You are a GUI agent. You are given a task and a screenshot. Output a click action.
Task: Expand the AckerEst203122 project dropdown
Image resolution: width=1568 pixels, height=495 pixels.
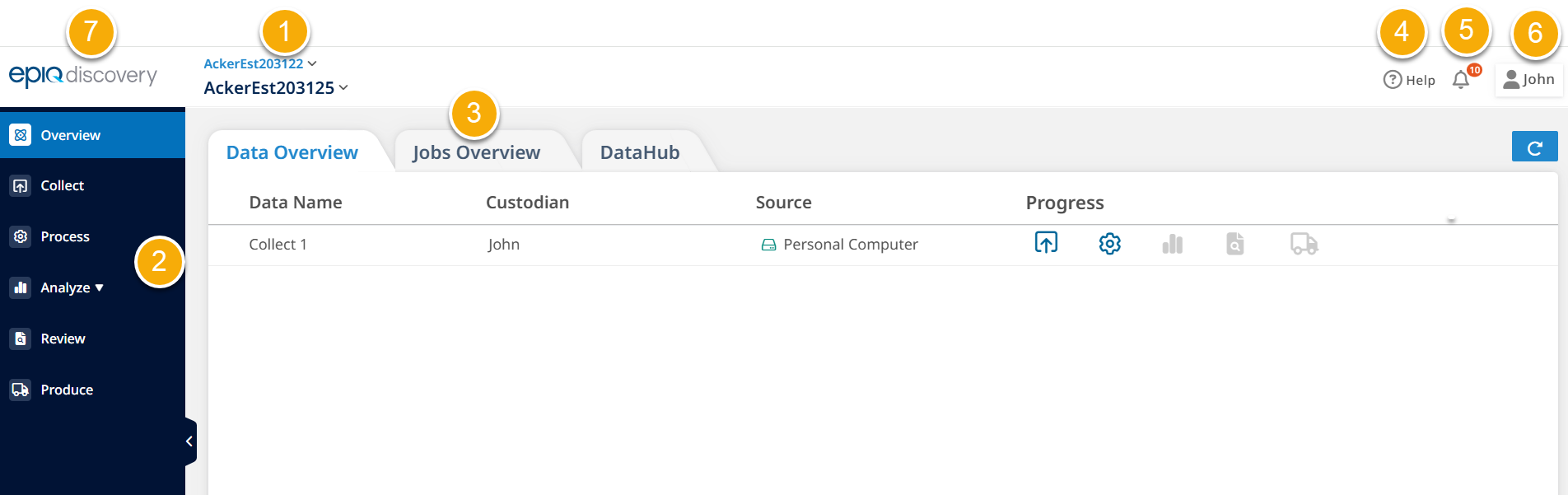tap(259, 63)
